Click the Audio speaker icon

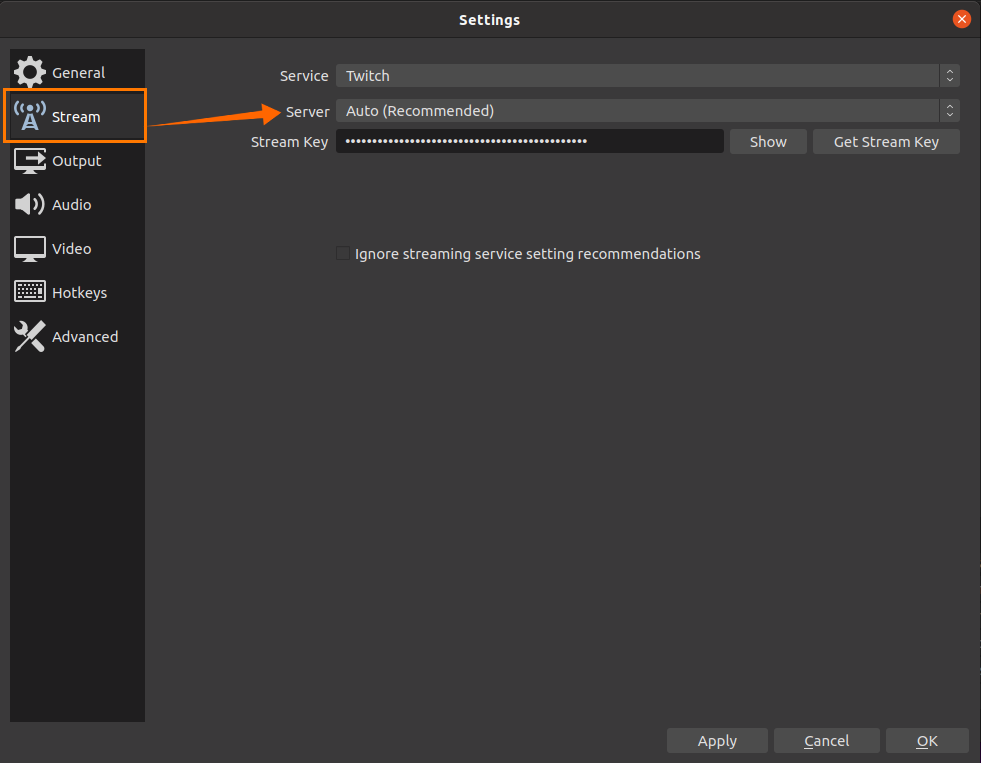29,205
